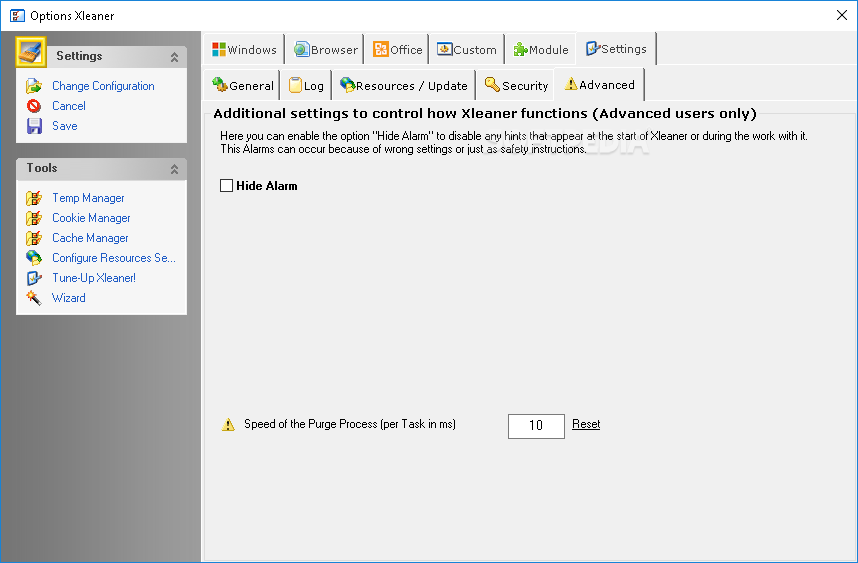Click the Save floppy disk icon
The height and width of the screenshot is (563, 858).
[34, 126]
